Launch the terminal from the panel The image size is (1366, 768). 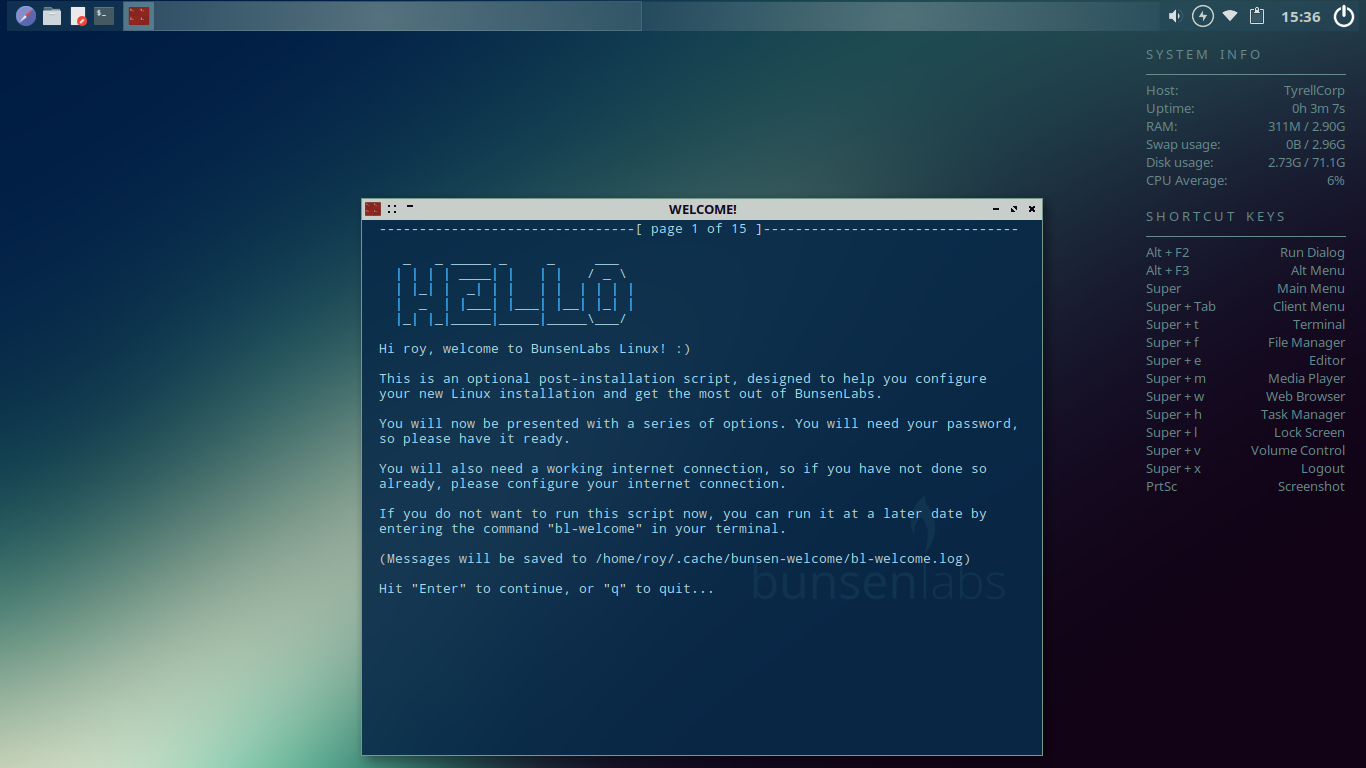point(104,16)
